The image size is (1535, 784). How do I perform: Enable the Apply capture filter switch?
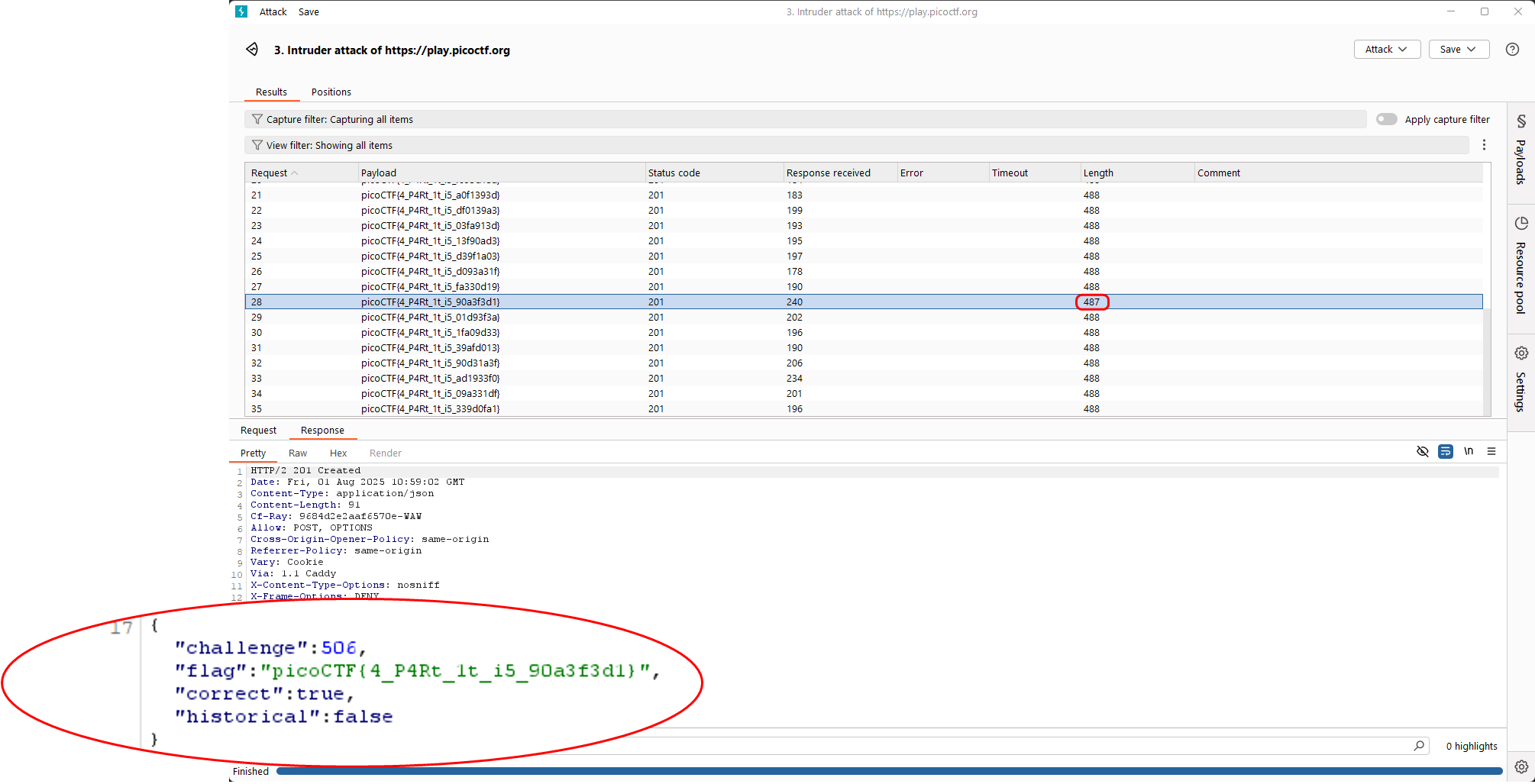[1386, 119]
